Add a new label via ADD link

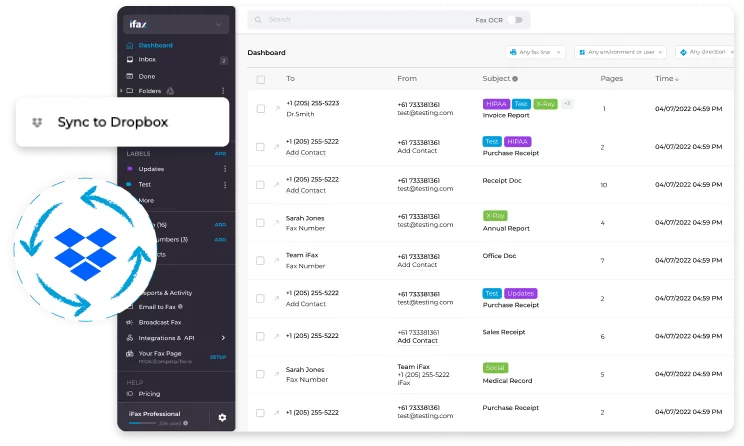tap(220, 154)
